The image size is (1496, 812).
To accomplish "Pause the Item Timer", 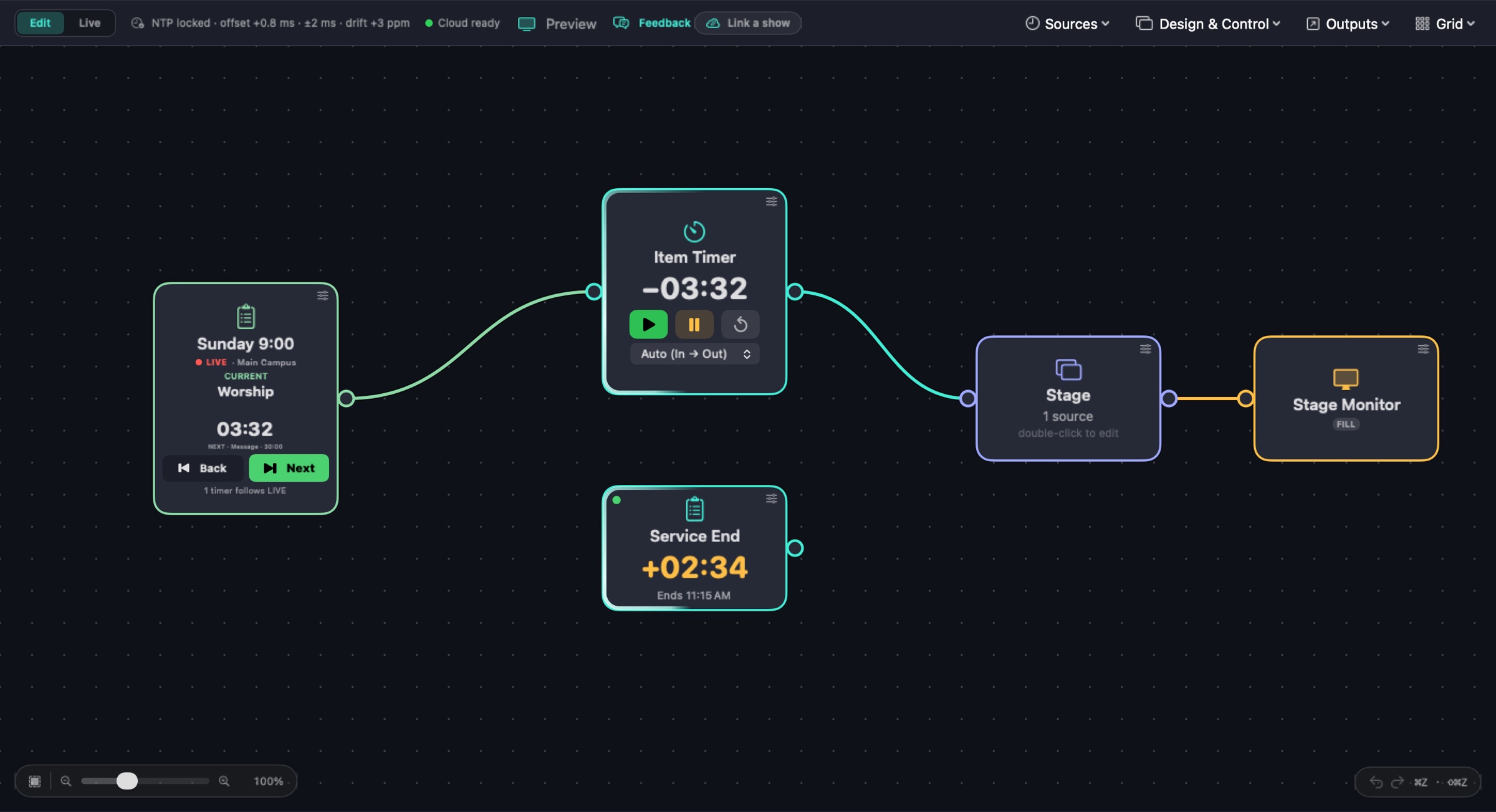I will tap(694, 324).
